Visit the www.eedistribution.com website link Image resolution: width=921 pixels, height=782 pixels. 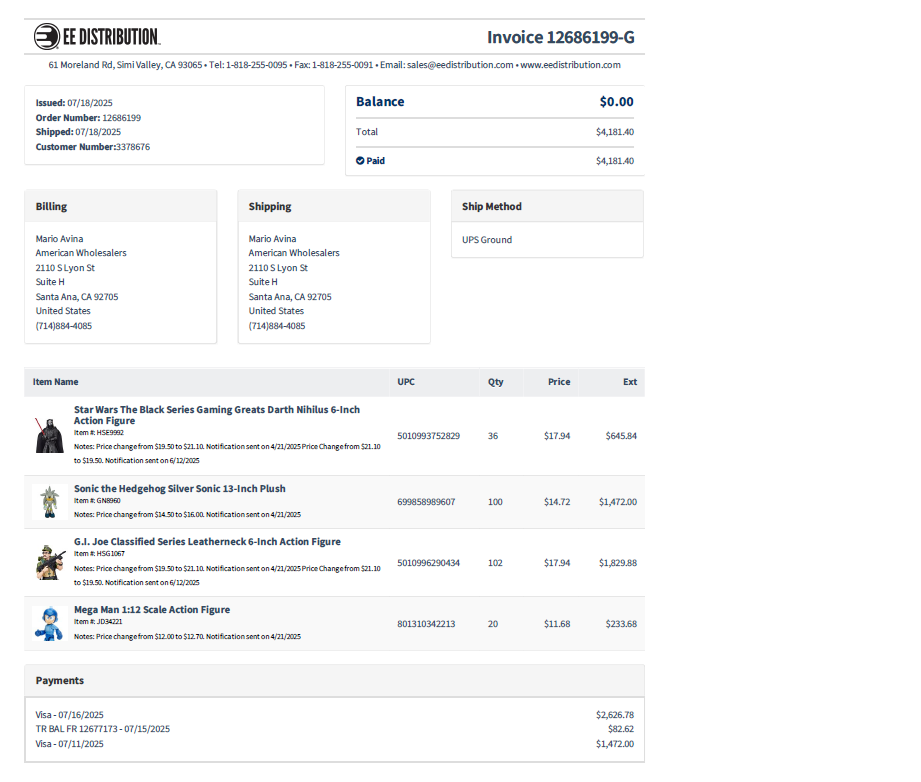pos(570,65)
